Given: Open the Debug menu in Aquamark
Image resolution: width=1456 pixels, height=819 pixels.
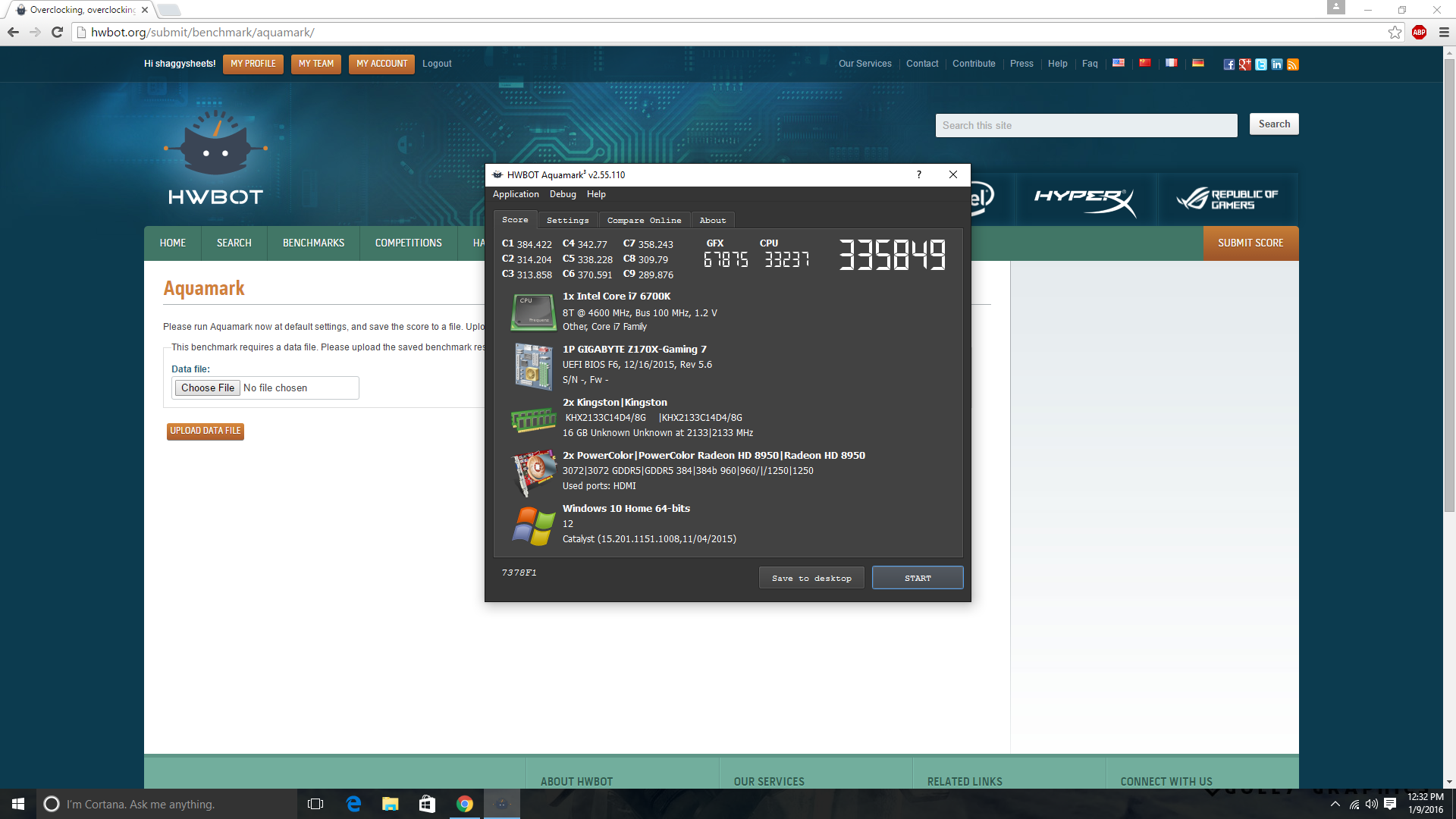Looking at the screenshot, I should pos(563,194).
